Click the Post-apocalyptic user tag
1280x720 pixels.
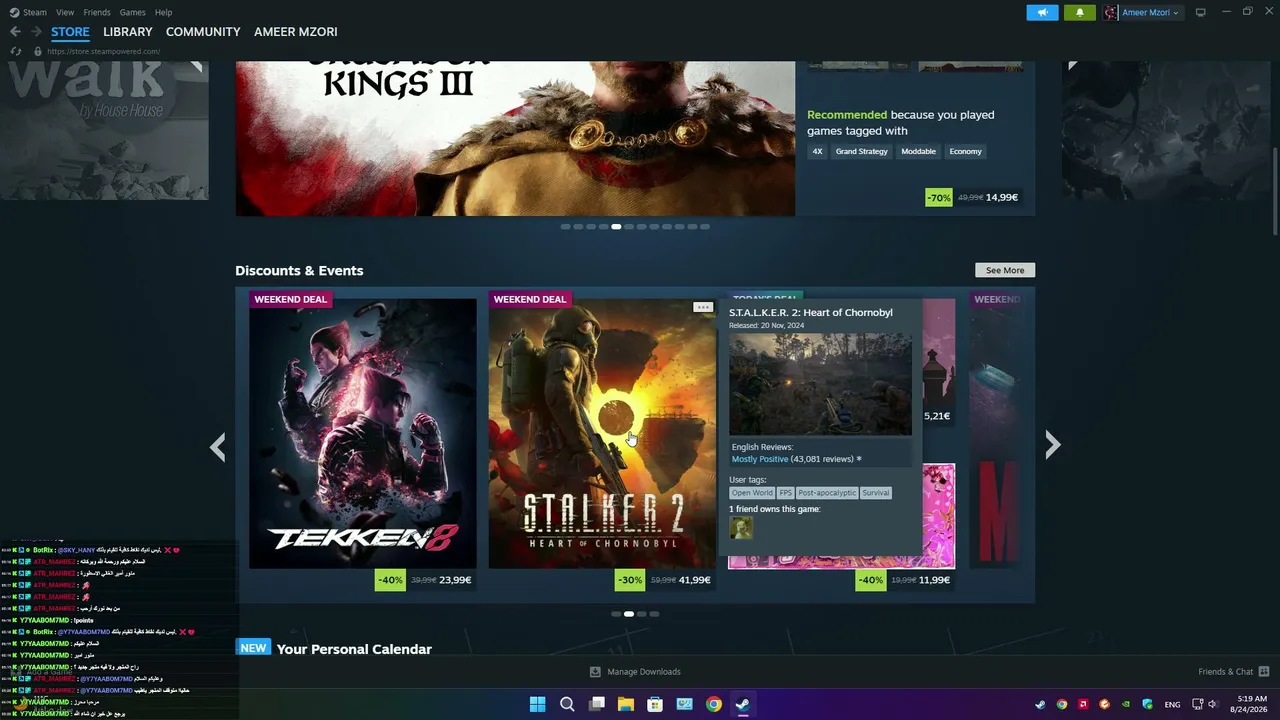coord(827,493)
